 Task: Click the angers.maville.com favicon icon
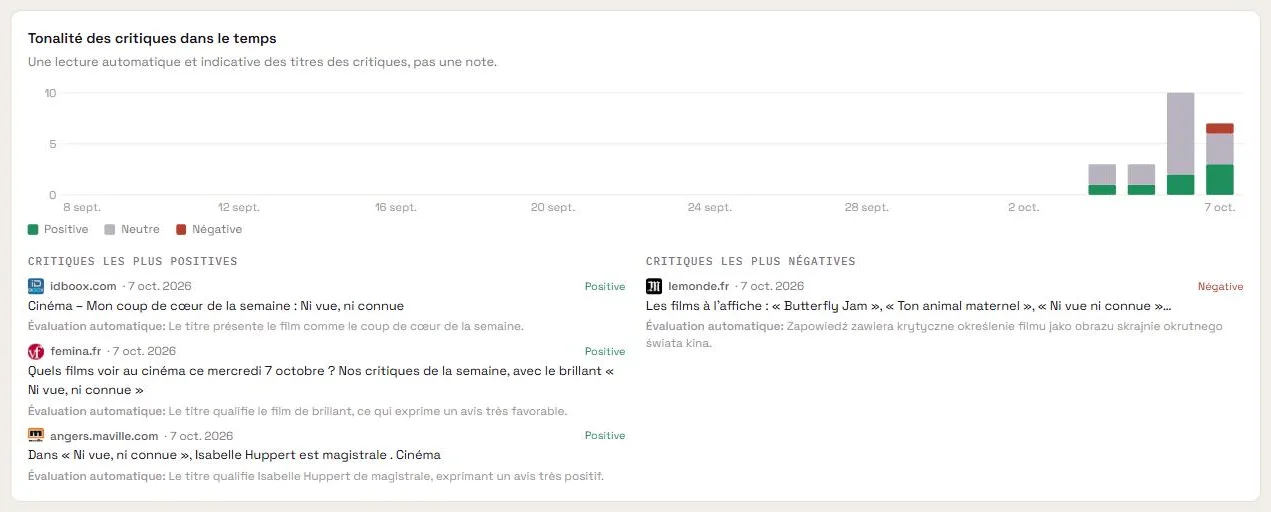point(36,435)
